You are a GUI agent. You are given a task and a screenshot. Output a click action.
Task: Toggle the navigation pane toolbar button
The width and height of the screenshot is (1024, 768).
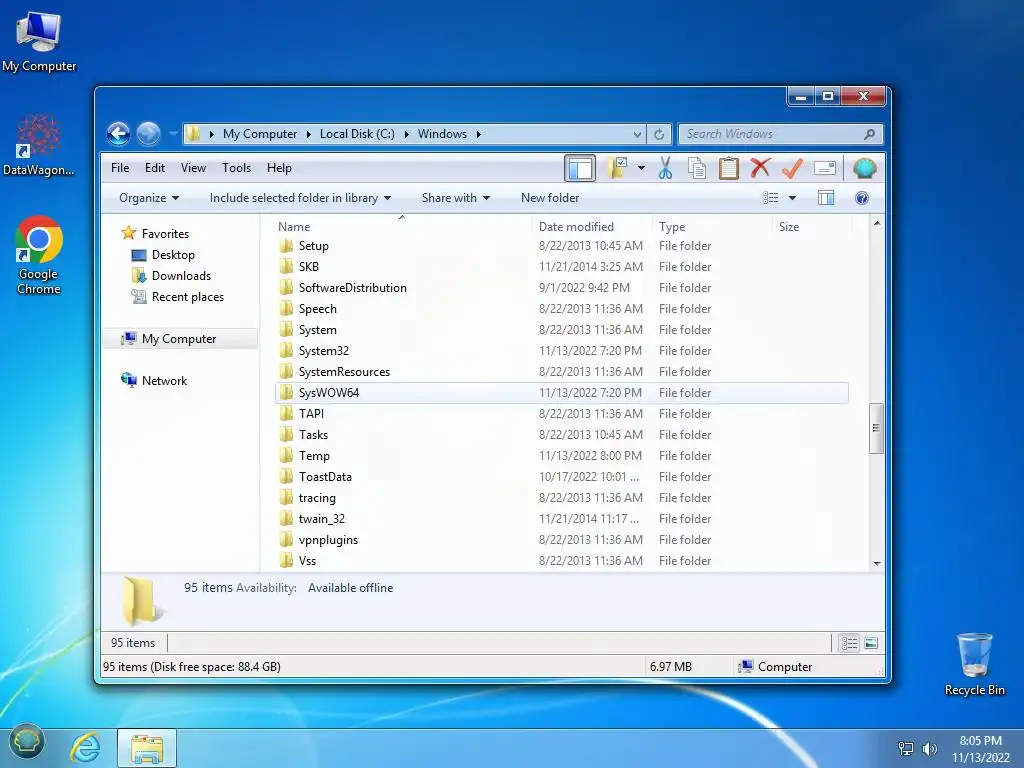[579, 168]
